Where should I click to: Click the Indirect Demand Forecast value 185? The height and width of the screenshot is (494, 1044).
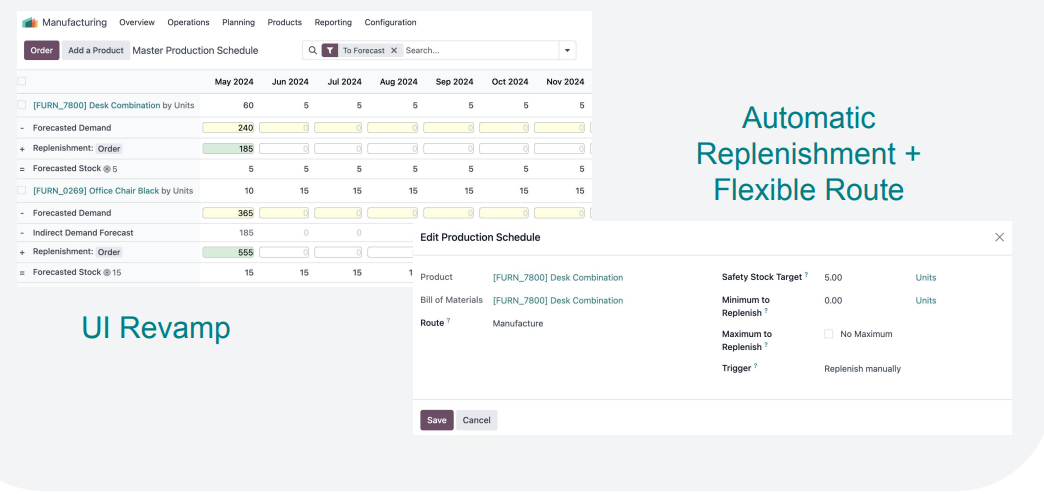pos(246,233)
